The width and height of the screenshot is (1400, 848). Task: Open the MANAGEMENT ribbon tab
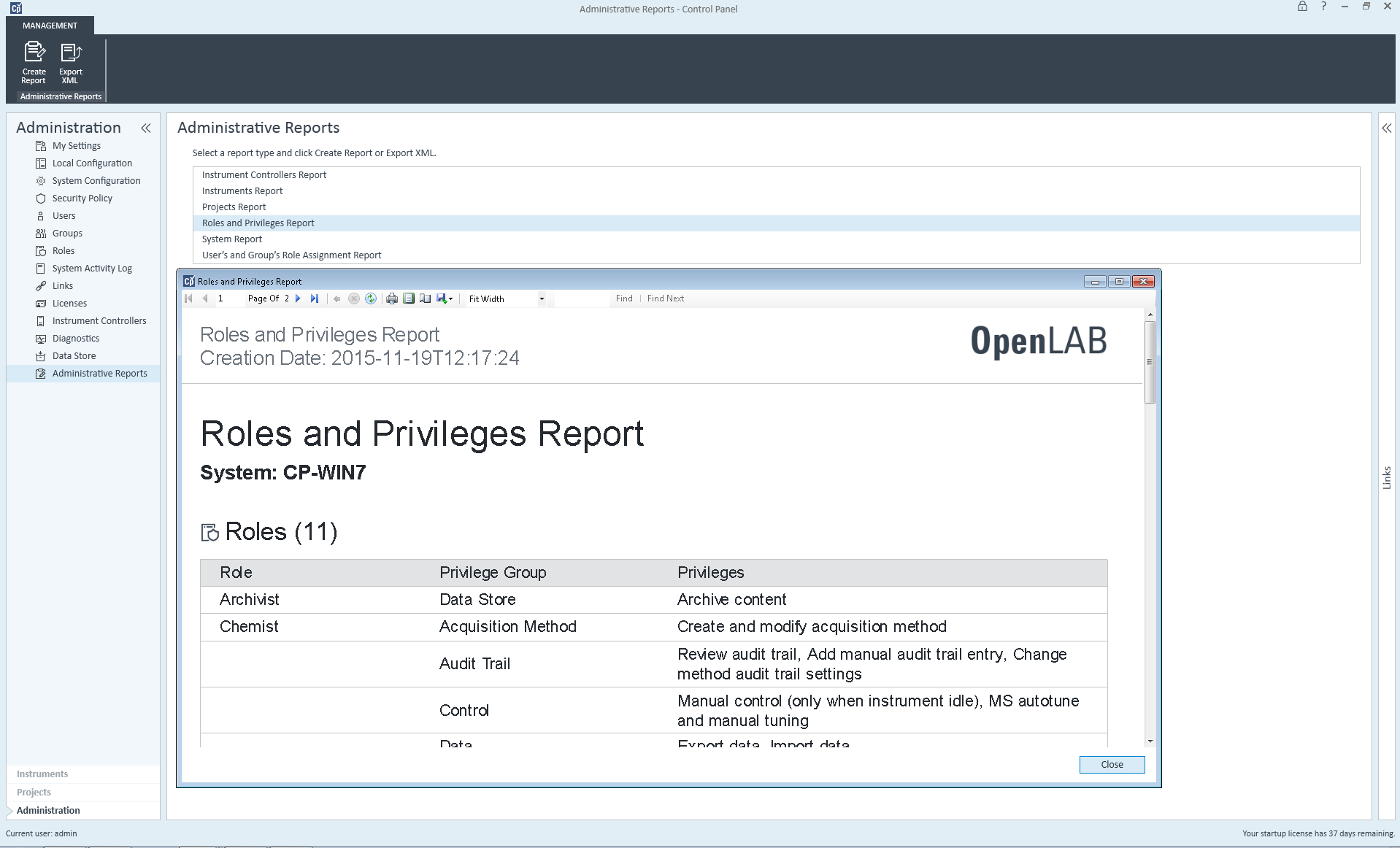50,26
